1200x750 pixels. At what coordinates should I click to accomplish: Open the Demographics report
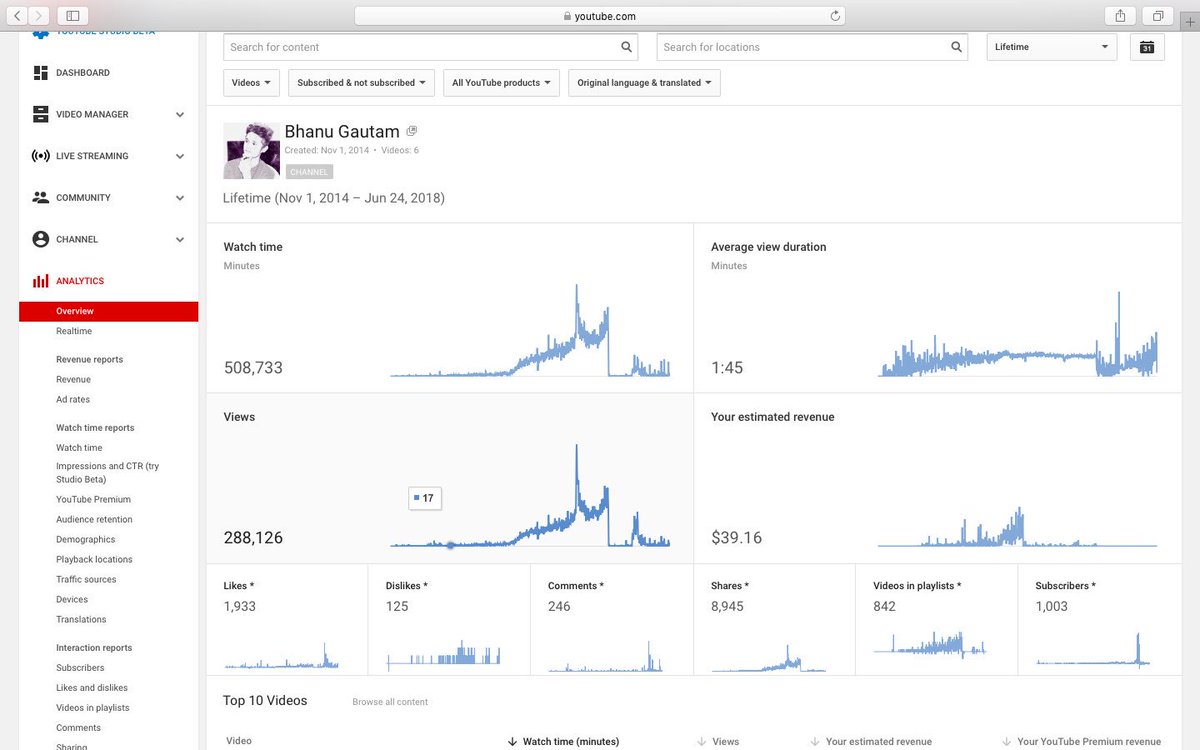(85, 540)
